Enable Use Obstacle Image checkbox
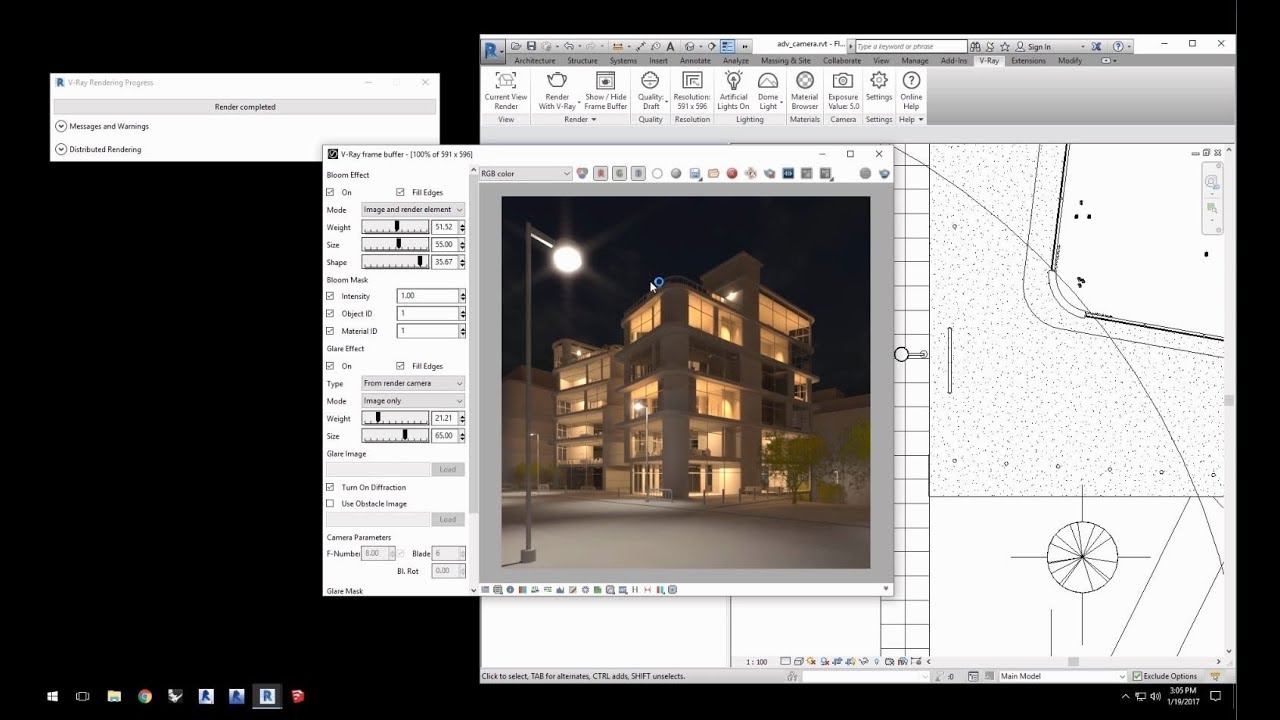Viewport: 1280px width, 720px height. 331,504
